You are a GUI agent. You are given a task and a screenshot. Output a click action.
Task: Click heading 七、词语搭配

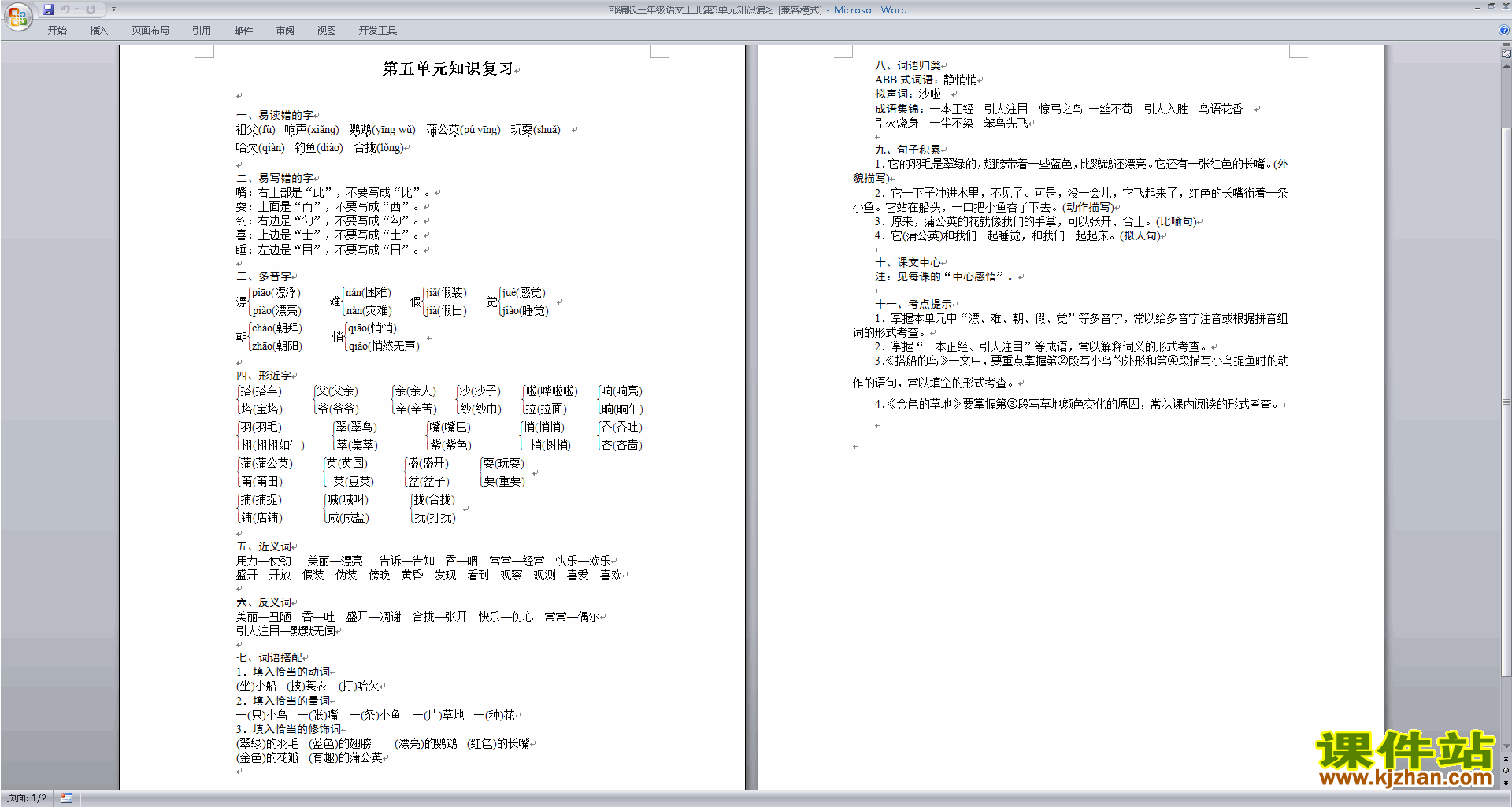269,657
